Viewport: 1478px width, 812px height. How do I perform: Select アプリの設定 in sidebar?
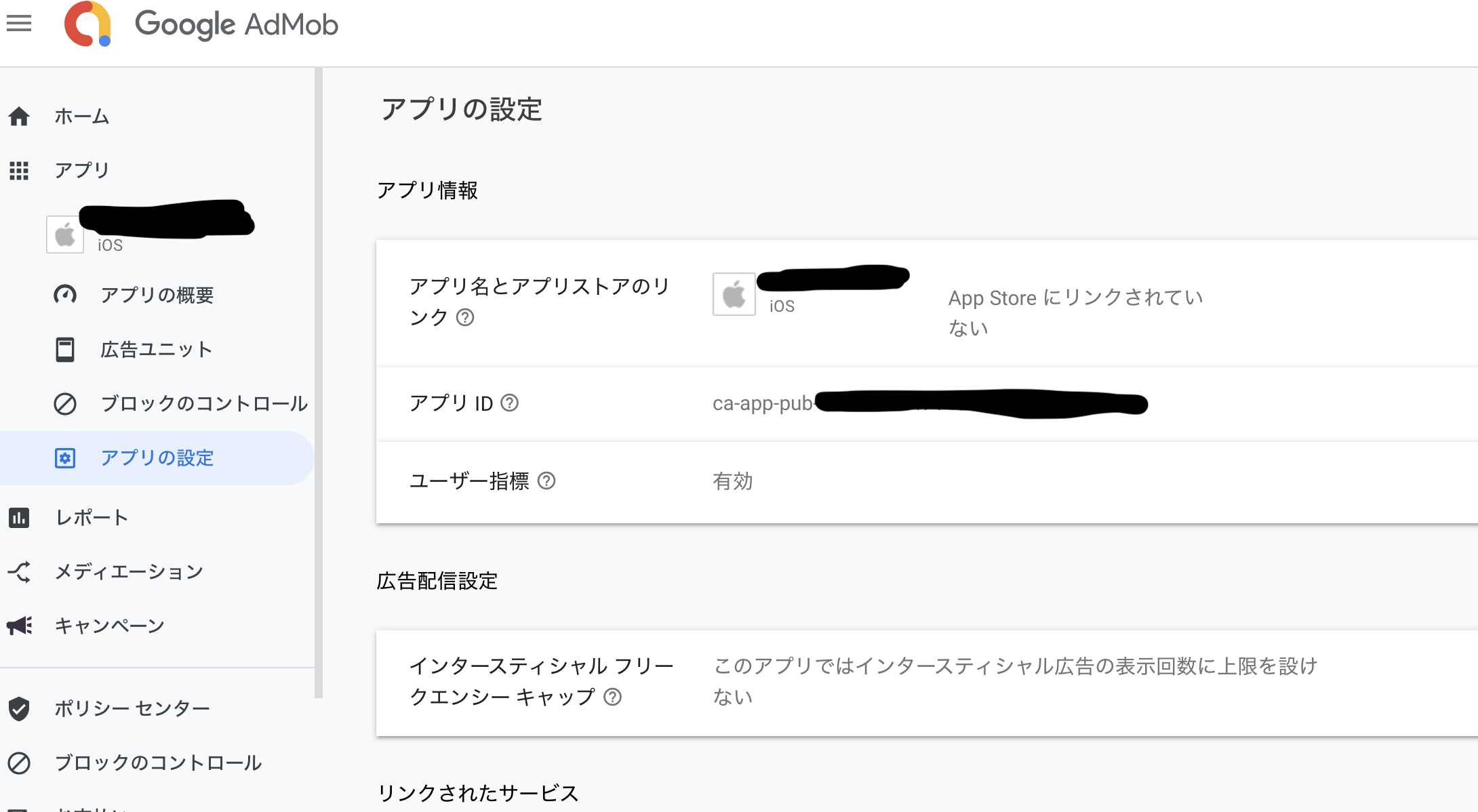point(157,458)
